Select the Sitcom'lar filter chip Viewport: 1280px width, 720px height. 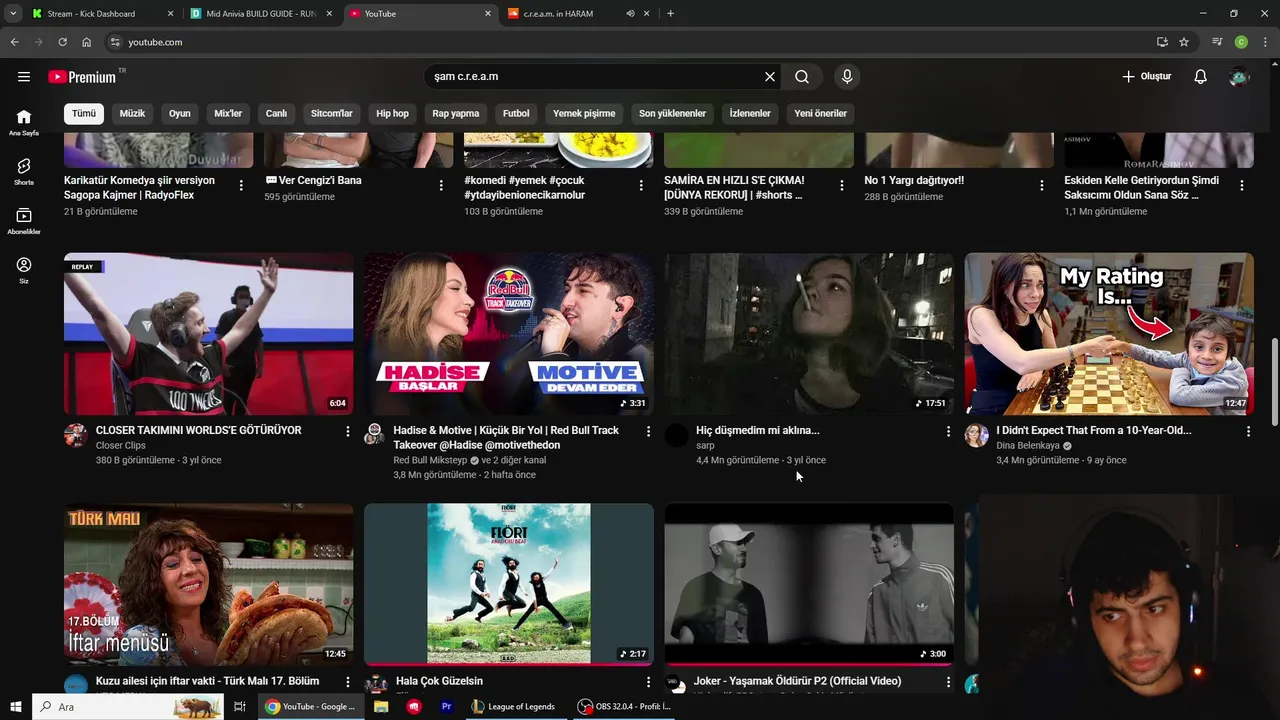tap(332, 113)
